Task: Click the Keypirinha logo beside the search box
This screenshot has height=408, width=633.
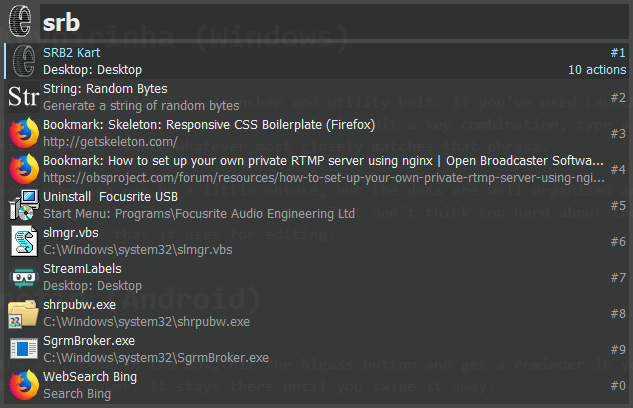Action: tap(20, 21)
